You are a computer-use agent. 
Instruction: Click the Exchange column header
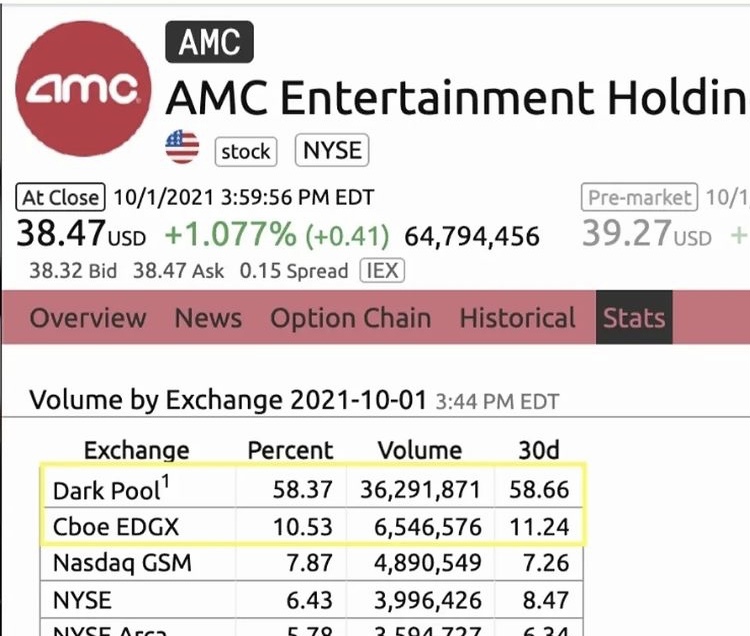[x=136, y=450]
